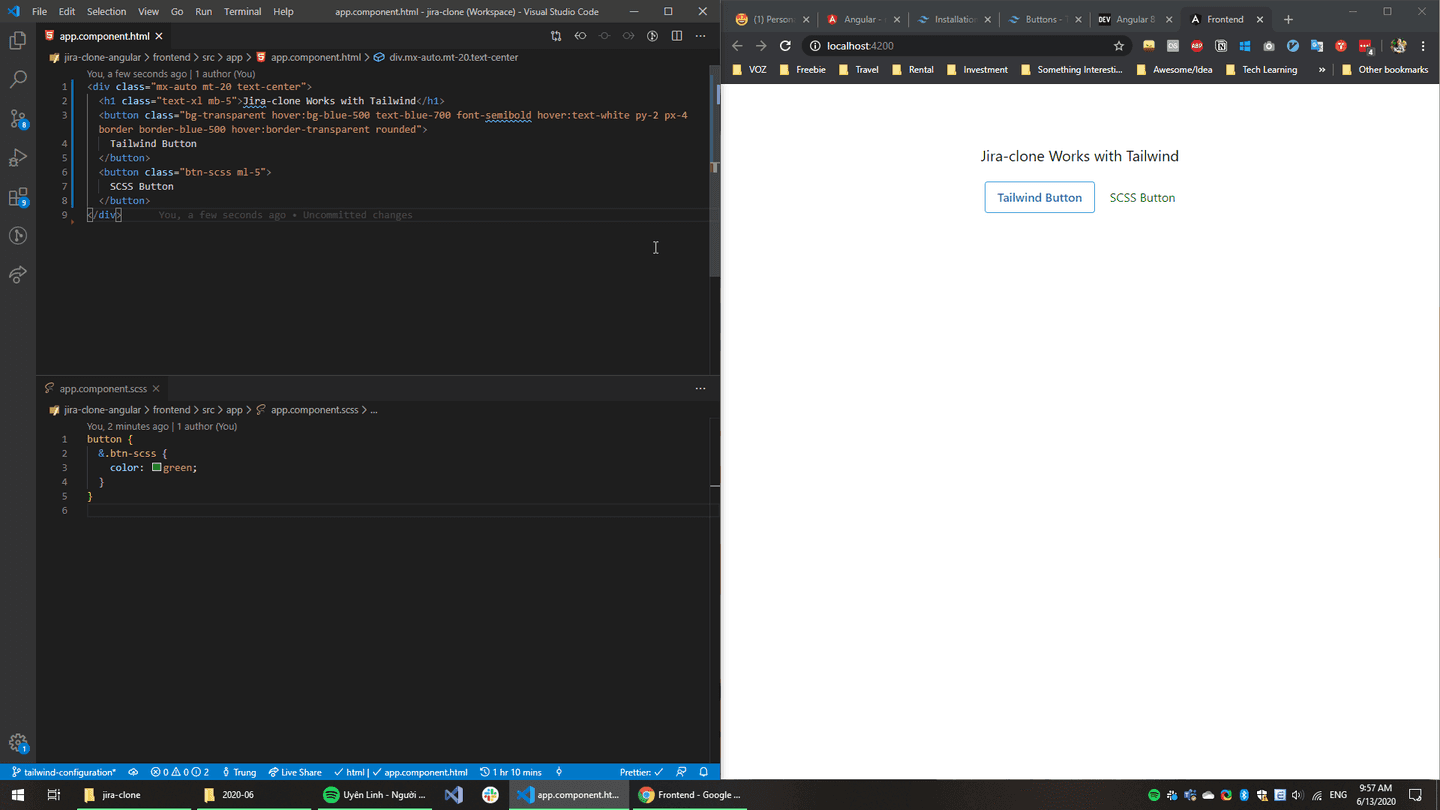Open the Explorer view in VS Code
Viewport: 1440px width, 810px height.
[17, 40]
